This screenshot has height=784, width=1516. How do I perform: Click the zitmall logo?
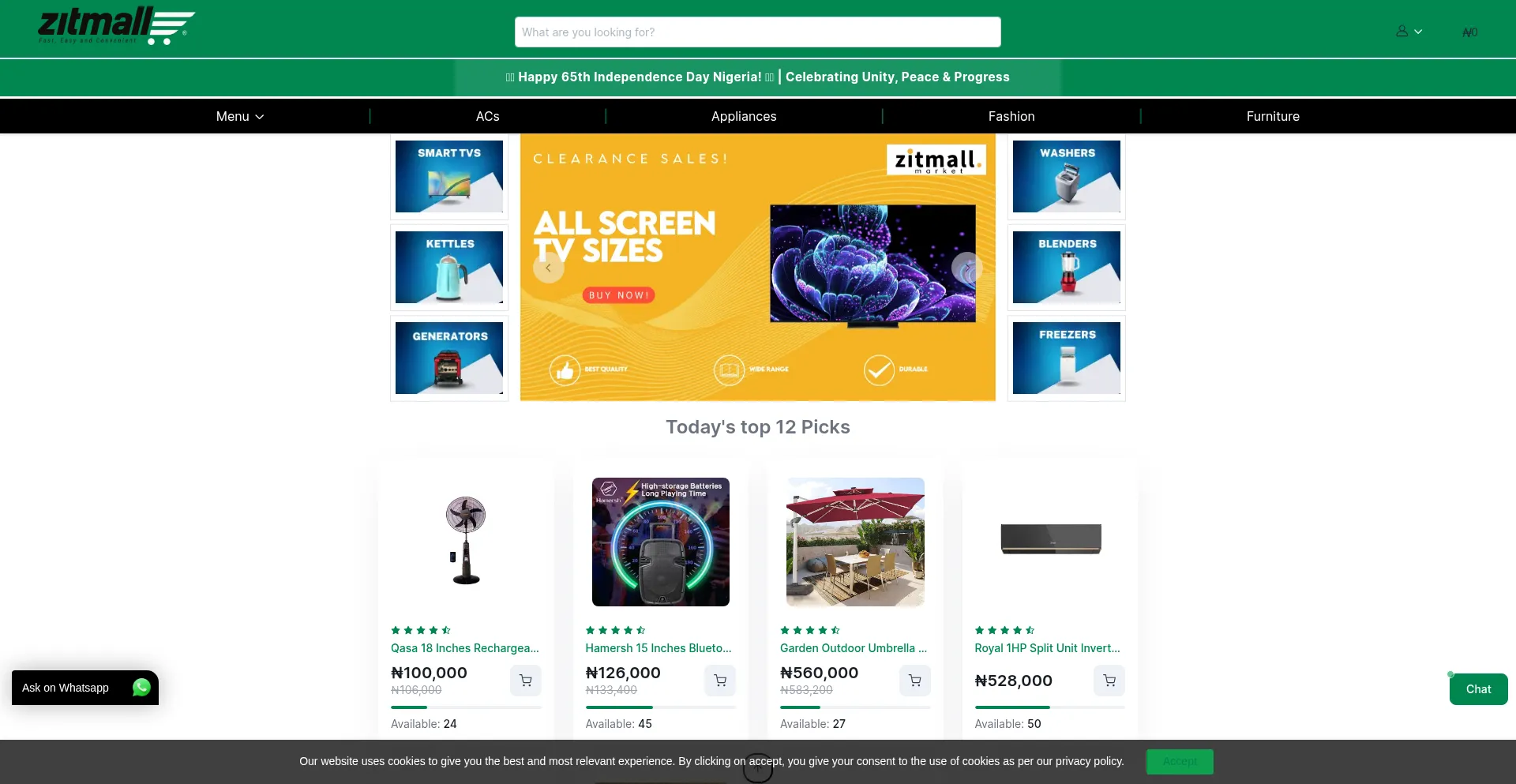click(x=117, y=26)
